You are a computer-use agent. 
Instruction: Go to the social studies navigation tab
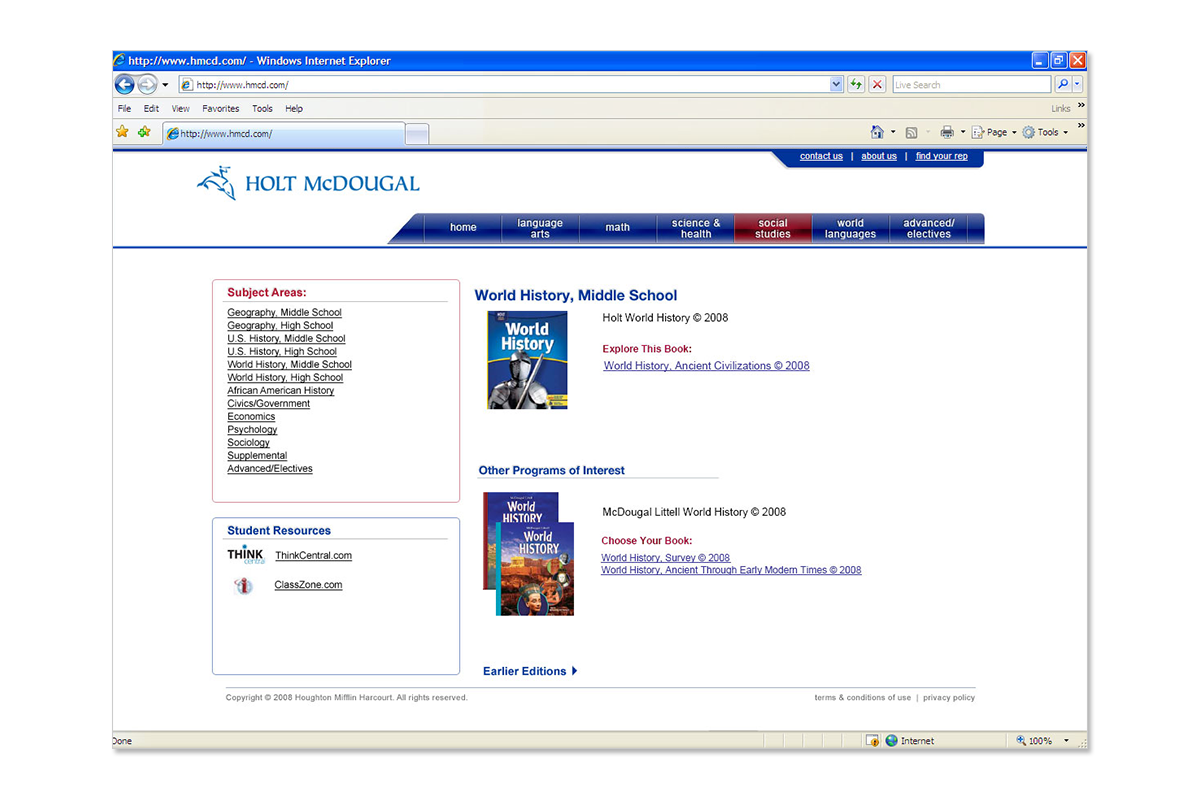click(x=773, y=228)
